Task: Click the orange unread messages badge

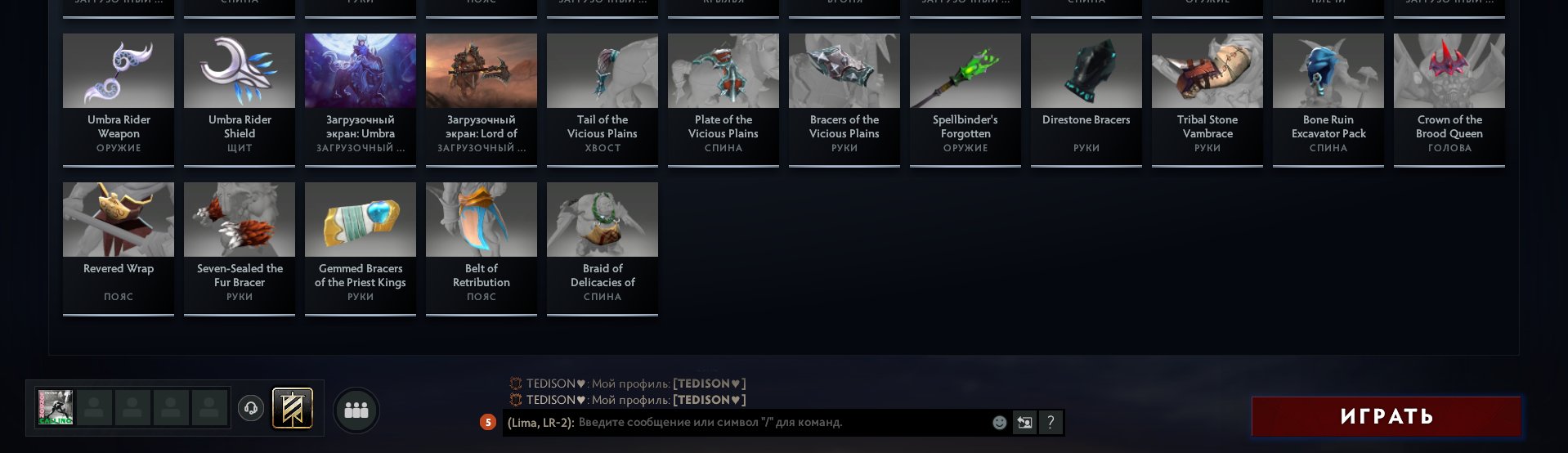Action: click(x=488, y=423)
